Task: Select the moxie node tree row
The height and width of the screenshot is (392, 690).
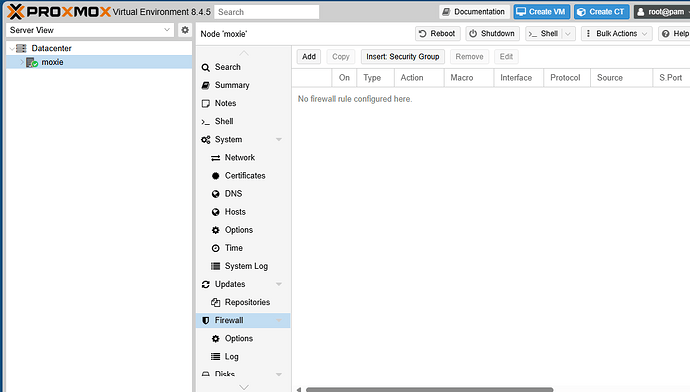Action: click(99, 62)
